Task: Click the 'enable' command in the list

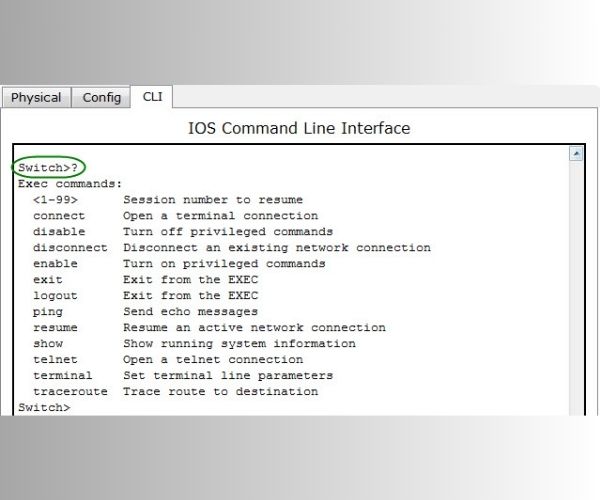Action: click(53, 264)
